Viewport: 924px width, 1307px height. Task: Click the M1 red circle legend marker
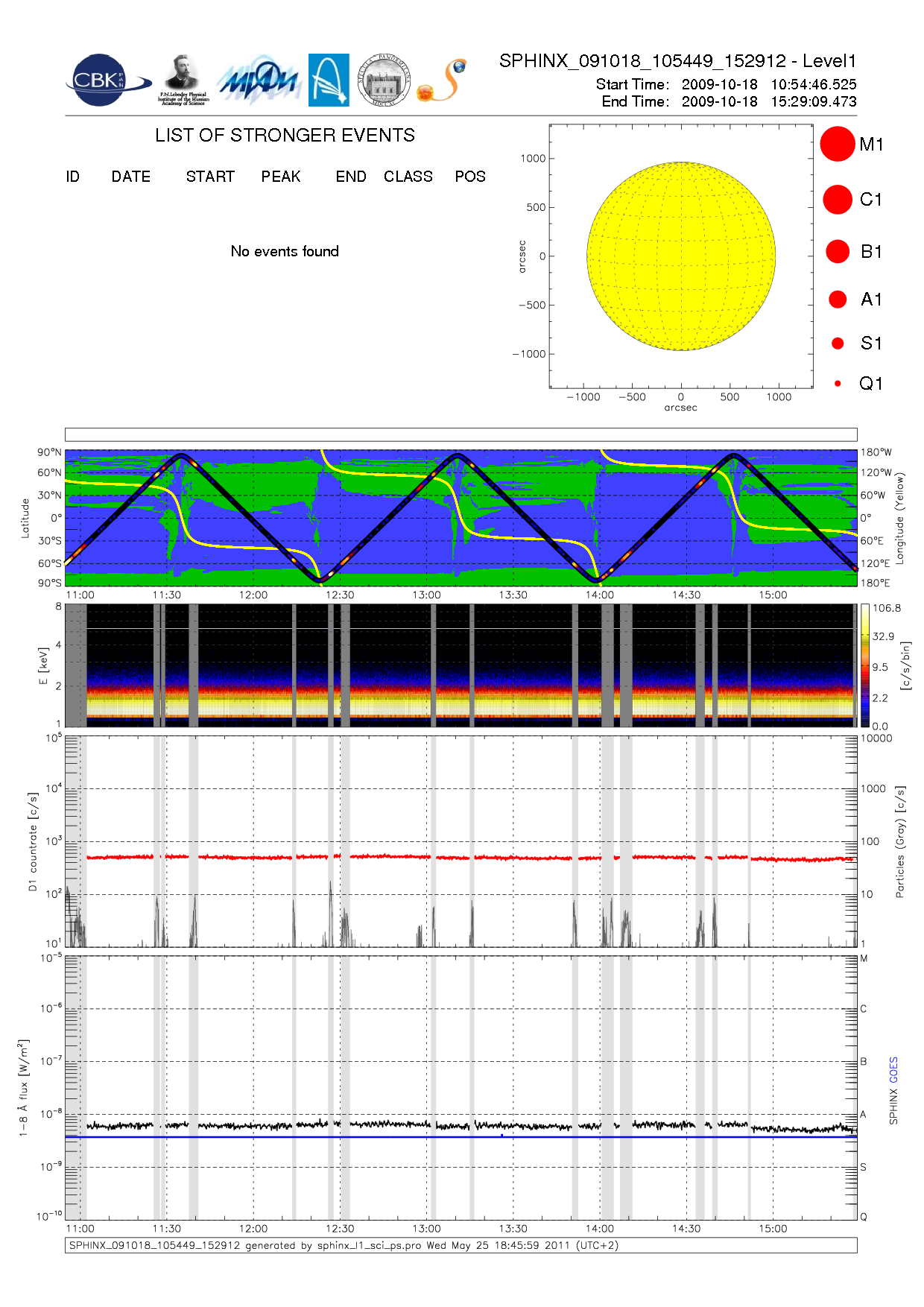click(838, 144)
